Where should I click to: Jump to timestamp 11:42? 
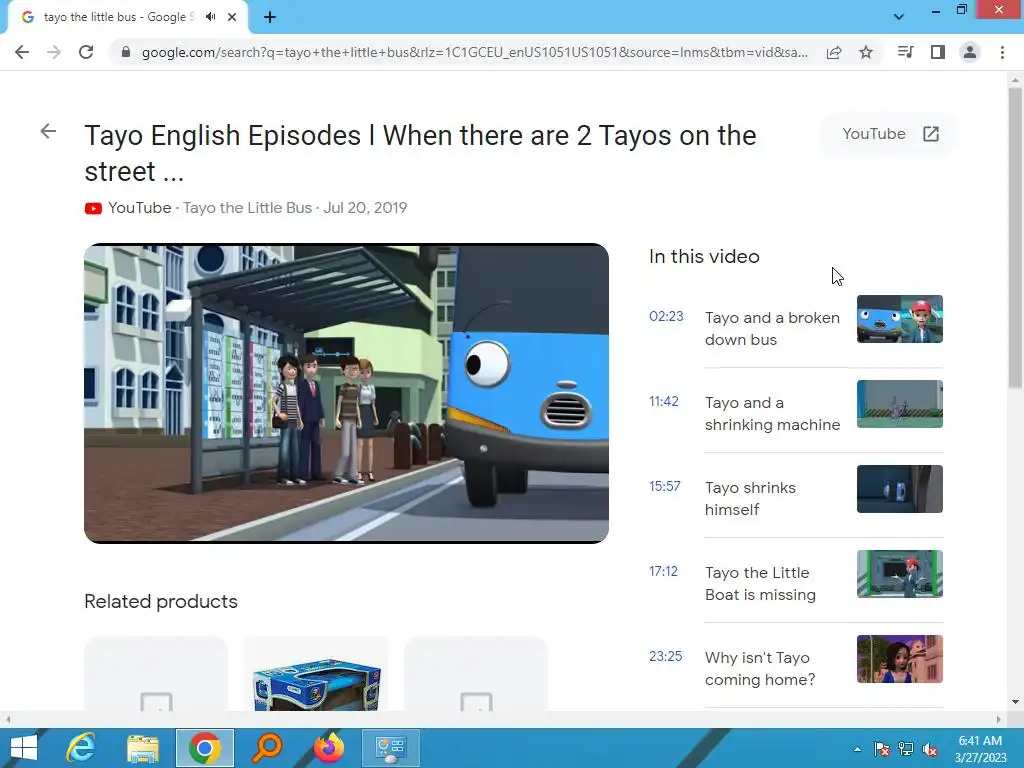click(x=664, y=401)
